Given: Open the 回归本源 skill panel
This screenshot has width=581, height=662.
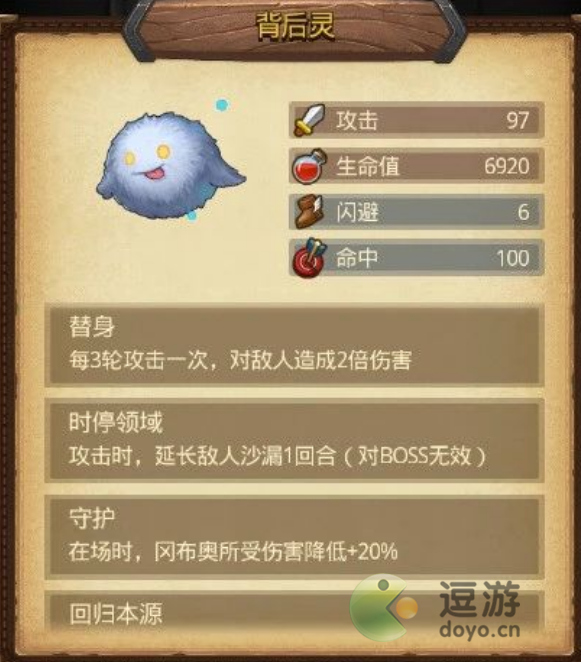Looking at the screenshot, I should [x=294, y=614].
